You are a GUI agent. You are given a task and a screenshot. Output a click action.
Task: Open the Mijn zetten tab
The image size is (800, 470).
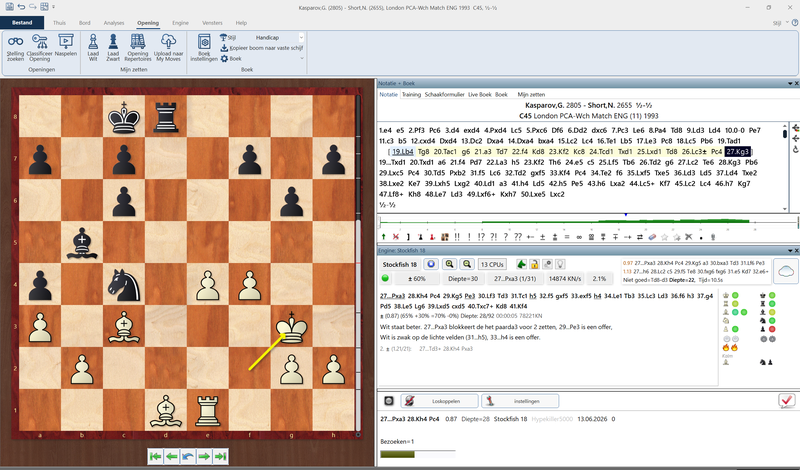point(531,94)
